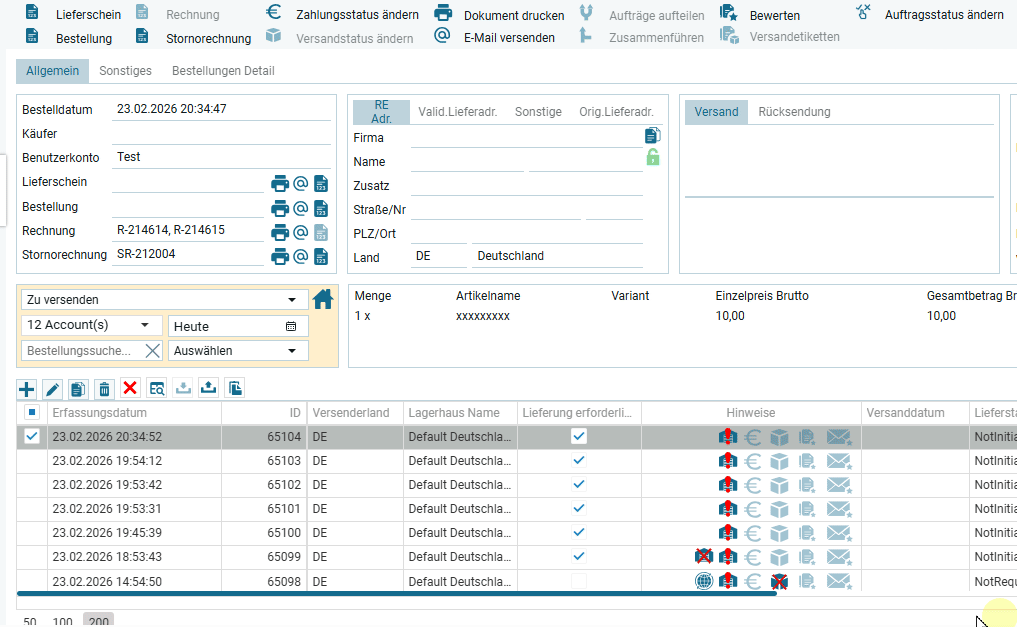Click the E-Mail versenden button
1017x627 pixels.
508,38
